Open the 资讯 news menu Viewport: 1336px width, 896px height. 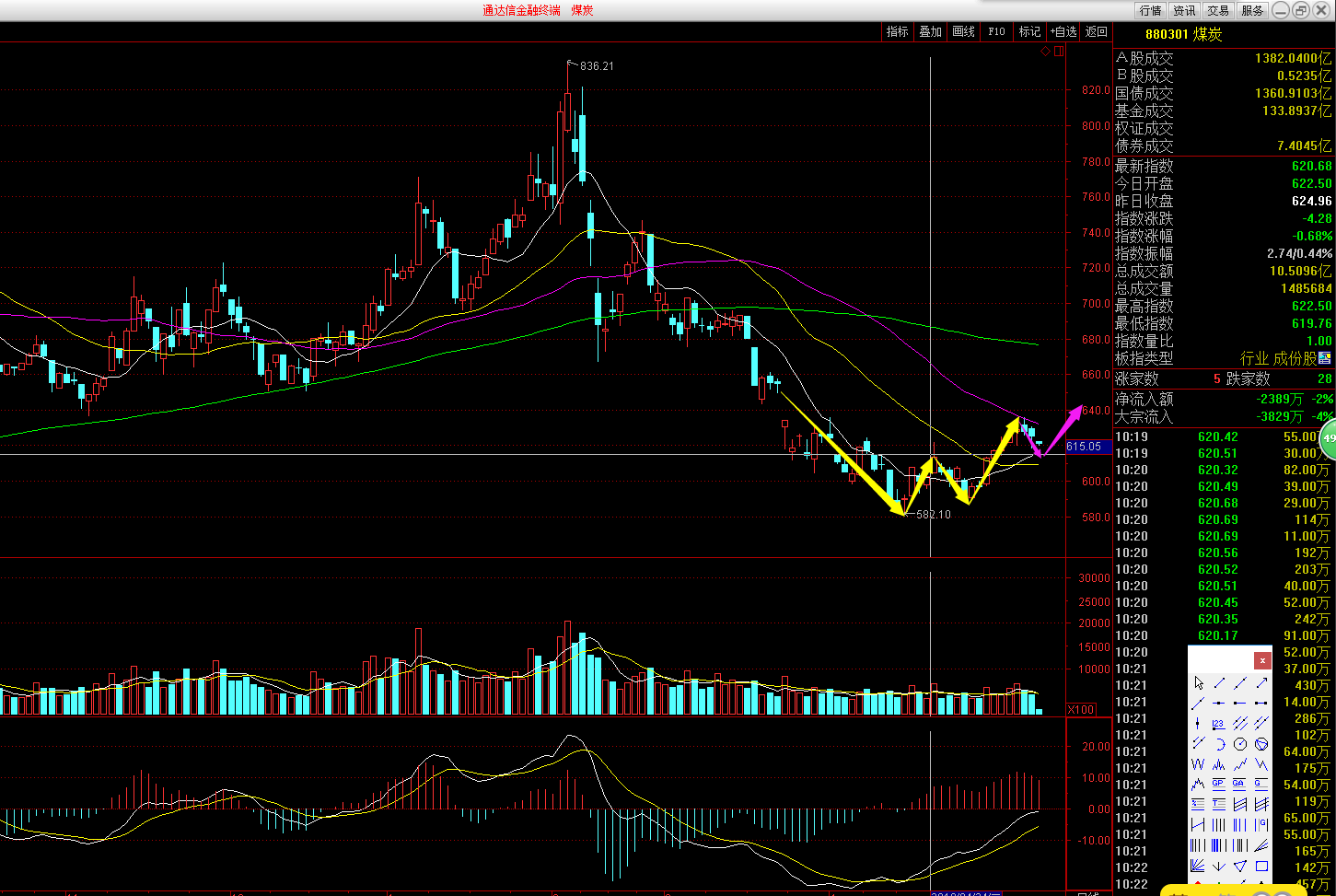[x=1184, y=10]
